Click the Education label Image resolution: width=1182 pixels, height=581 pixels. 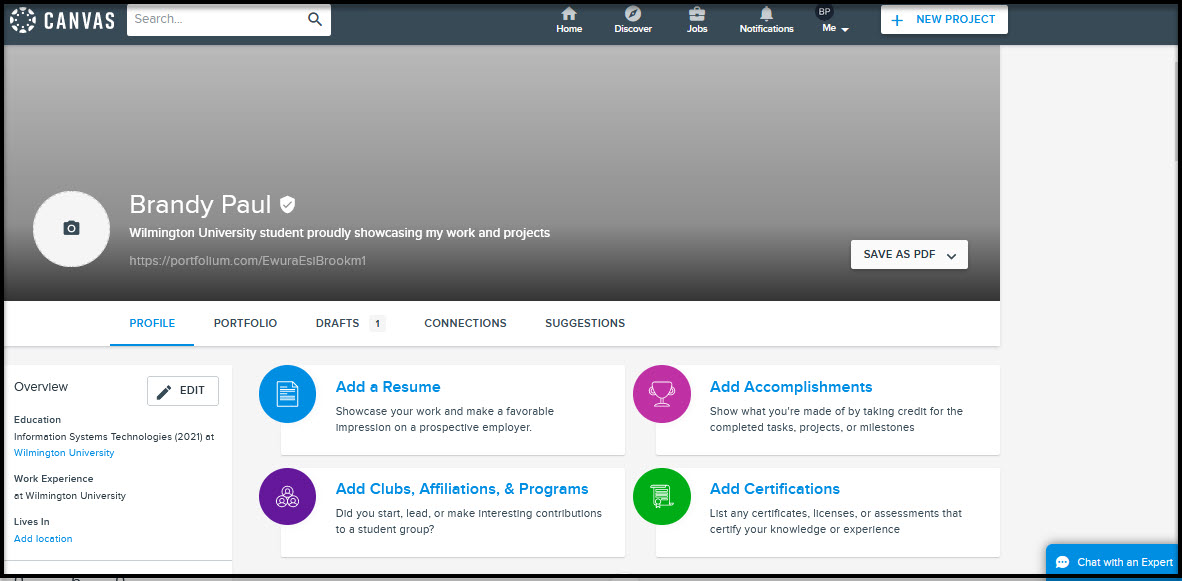[38, 420]
